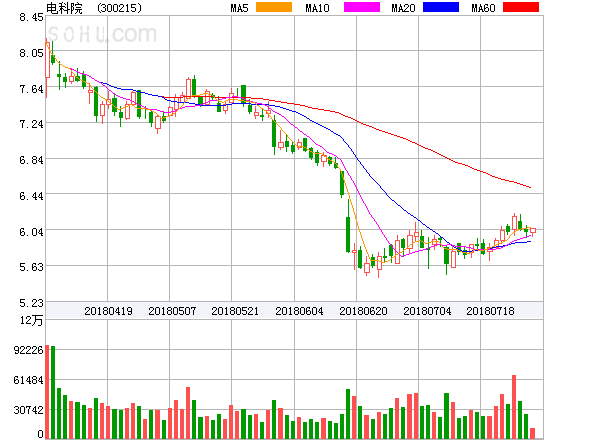Viewport: 600px width, 440px height.
Task: Click the last red candlestick near 6.04
Action: 533,231
